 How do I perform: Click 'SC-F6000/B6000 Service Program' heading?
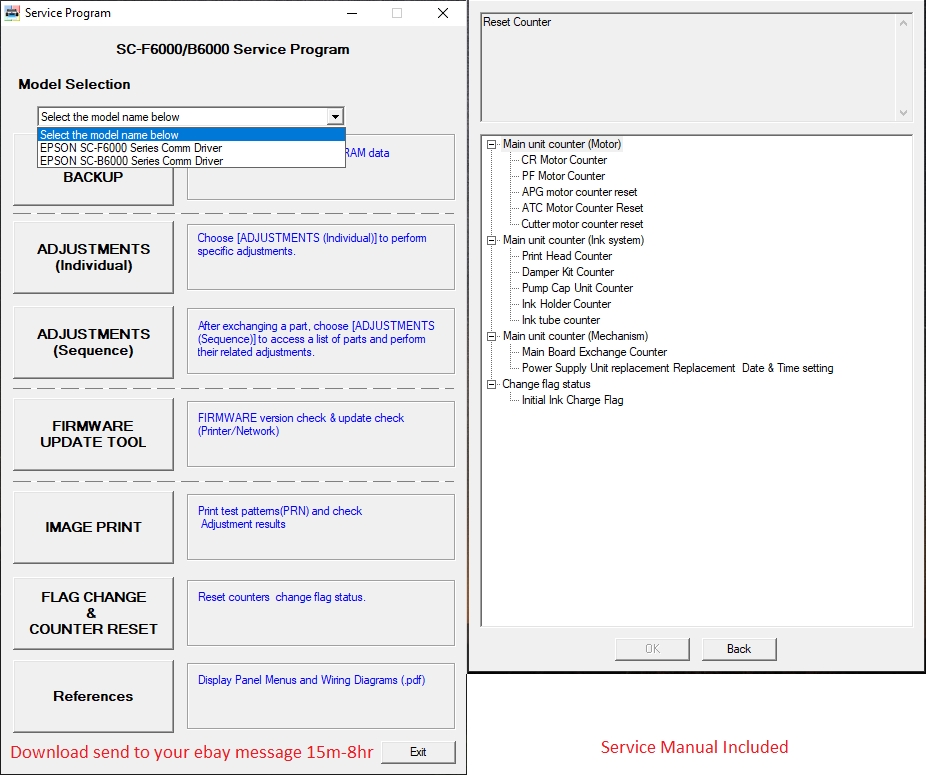coord(233,50)
